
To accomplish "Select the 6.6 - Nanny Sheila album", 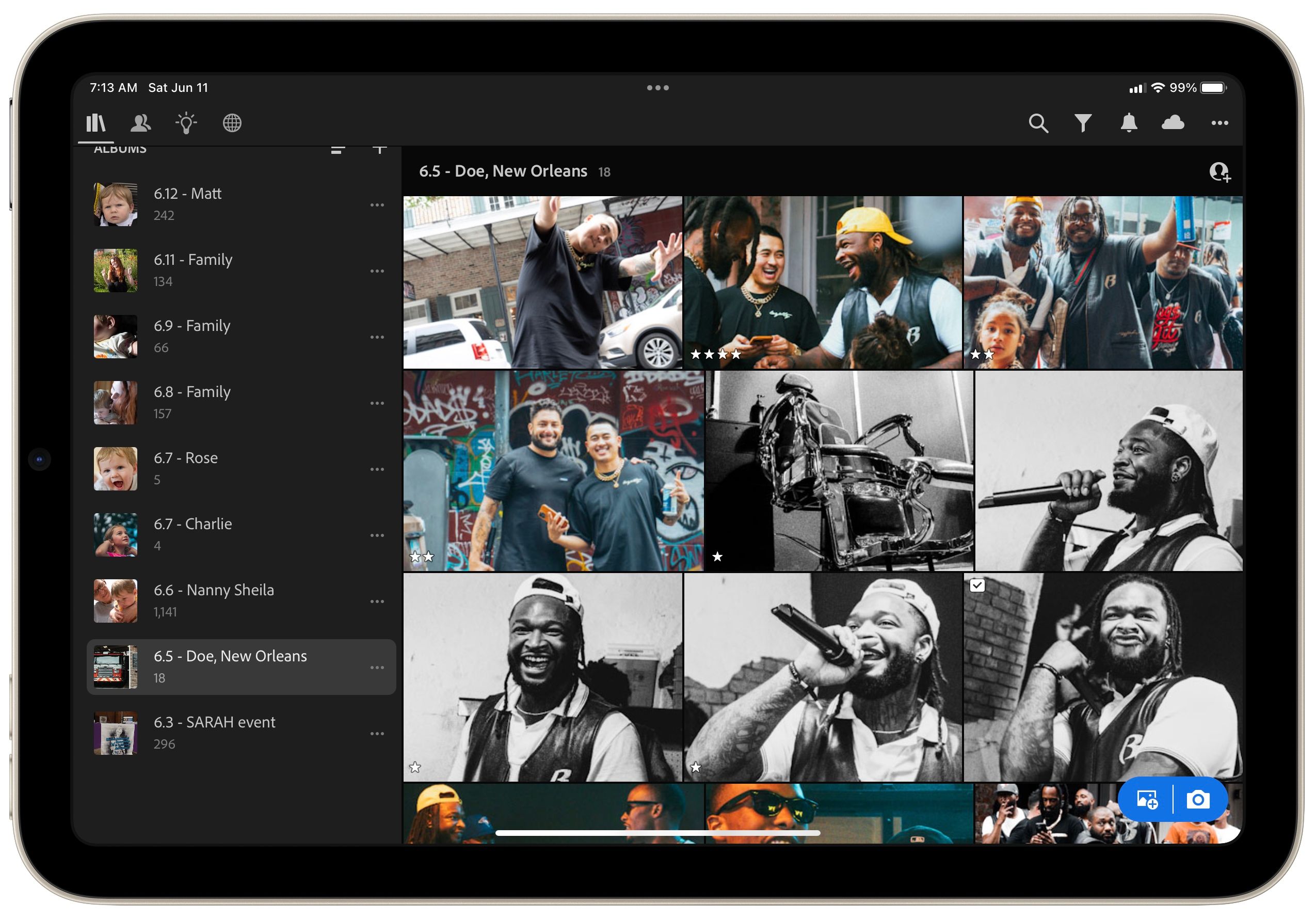I will click(242, 601).
